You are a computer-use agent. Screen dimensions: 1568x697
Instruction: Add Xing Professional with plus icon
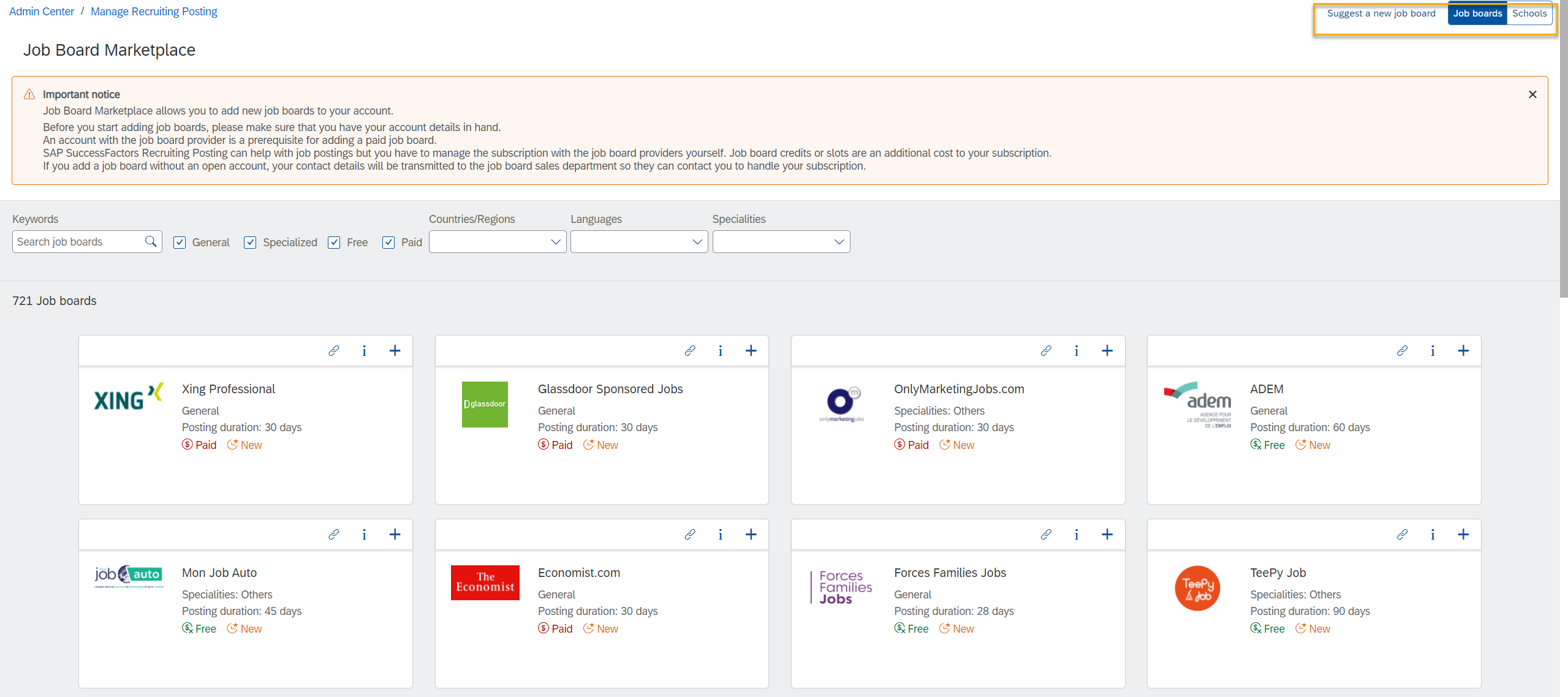tap(395, 351)
